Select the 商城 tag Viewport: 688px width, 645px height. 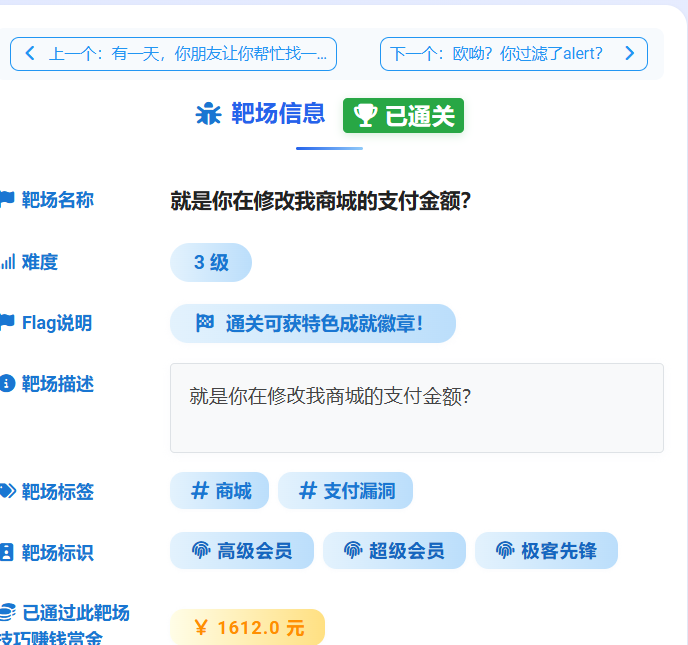point(221,491)
